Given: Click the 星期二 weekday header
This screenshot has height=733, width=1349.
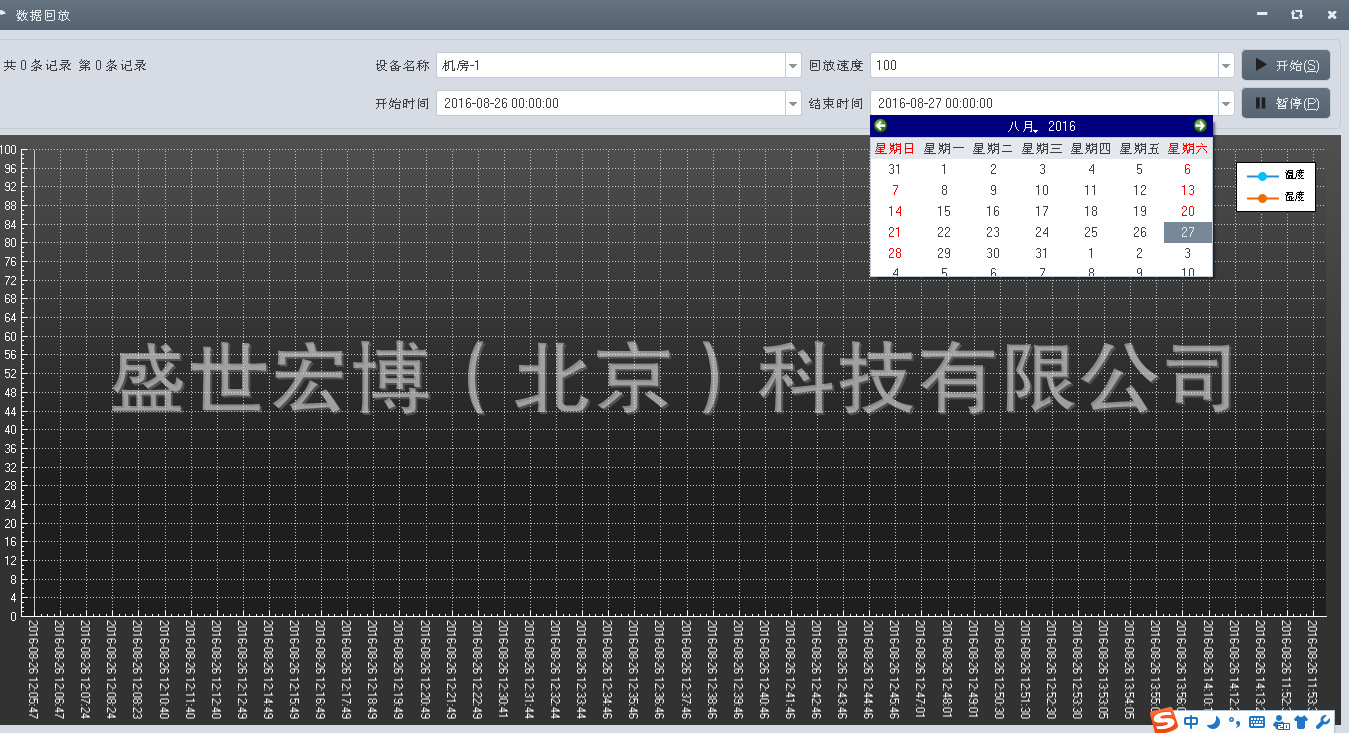Looking at the screenshot, I should 993,148.
